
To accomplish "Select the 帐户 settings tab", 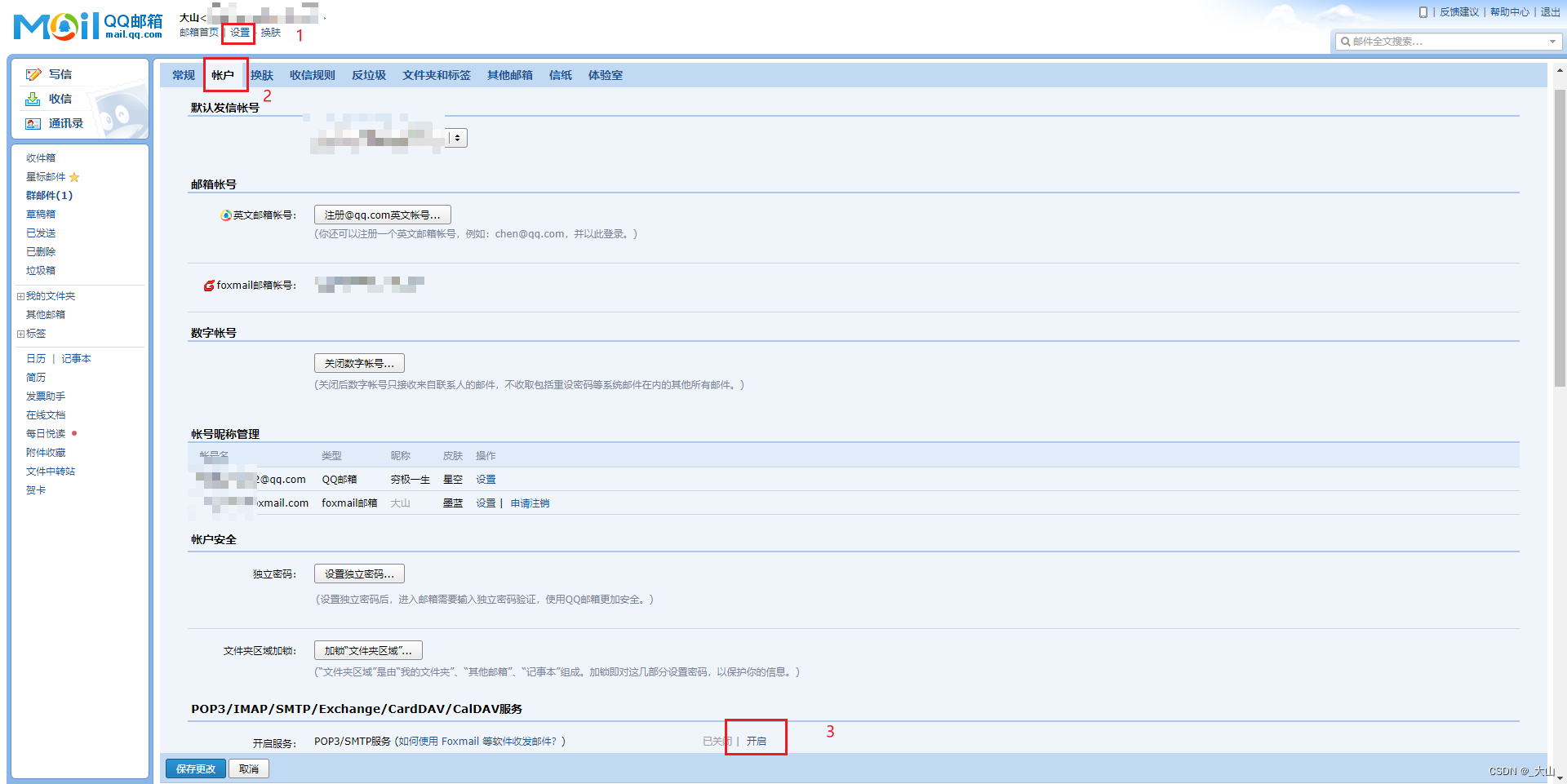I will pyautogui.click(x=223, y=75).
